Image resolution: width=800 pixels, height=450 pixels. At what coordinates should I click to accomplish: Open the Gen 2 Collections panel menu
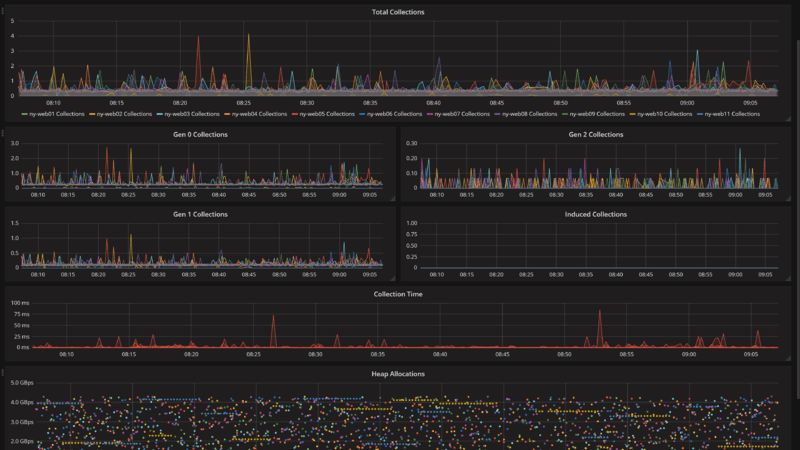tap(595, 135)
